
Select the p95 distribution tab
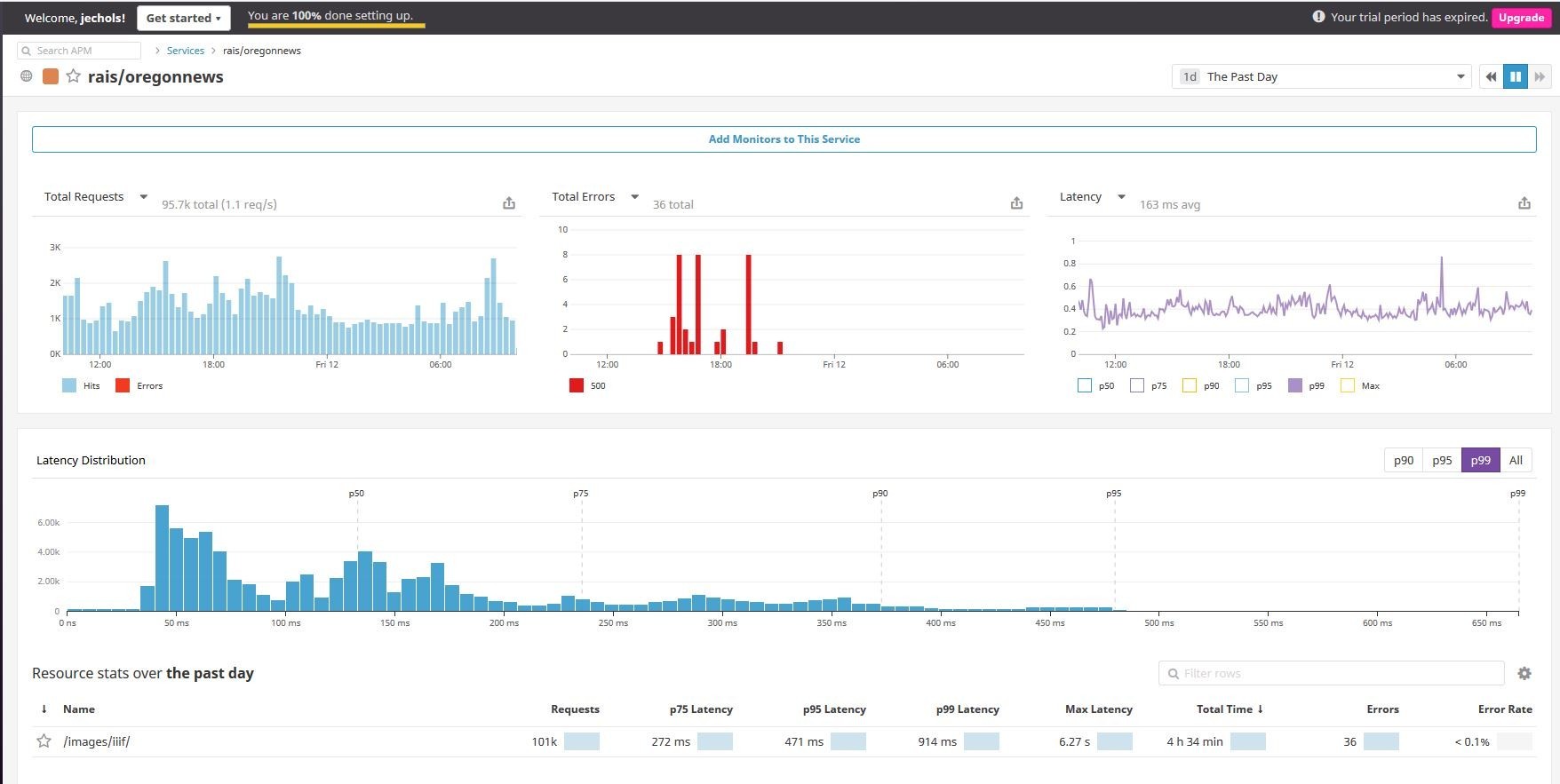pyautogui.click(x=1442, y=460)
